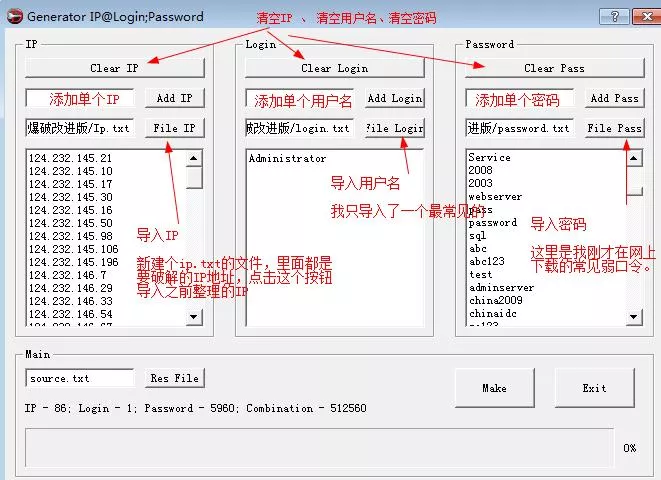Click the Clear IP button

pyautogui.click(x=115, y=68)
